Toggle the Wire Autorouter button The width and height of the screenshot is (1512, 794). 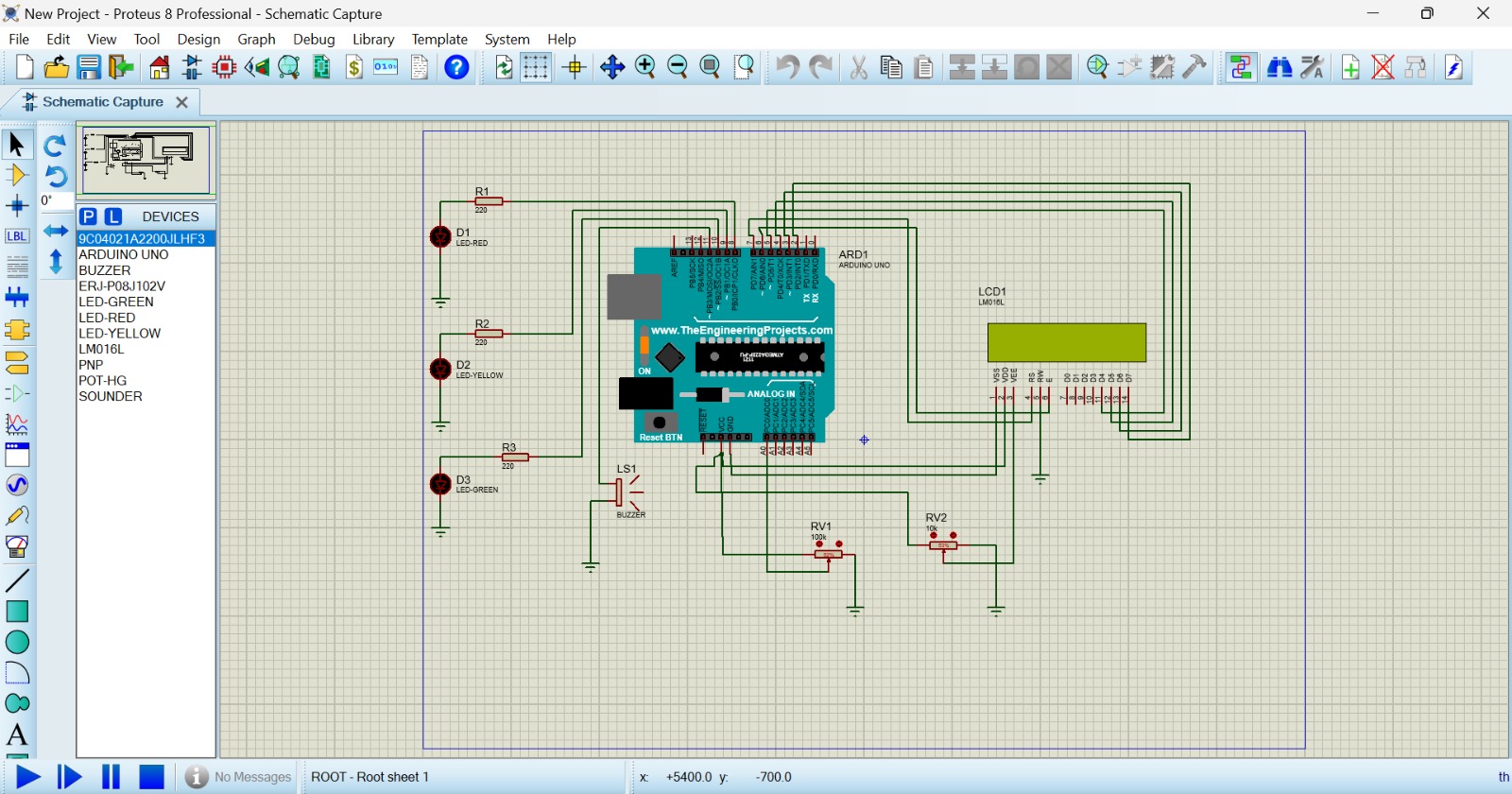1240,67
